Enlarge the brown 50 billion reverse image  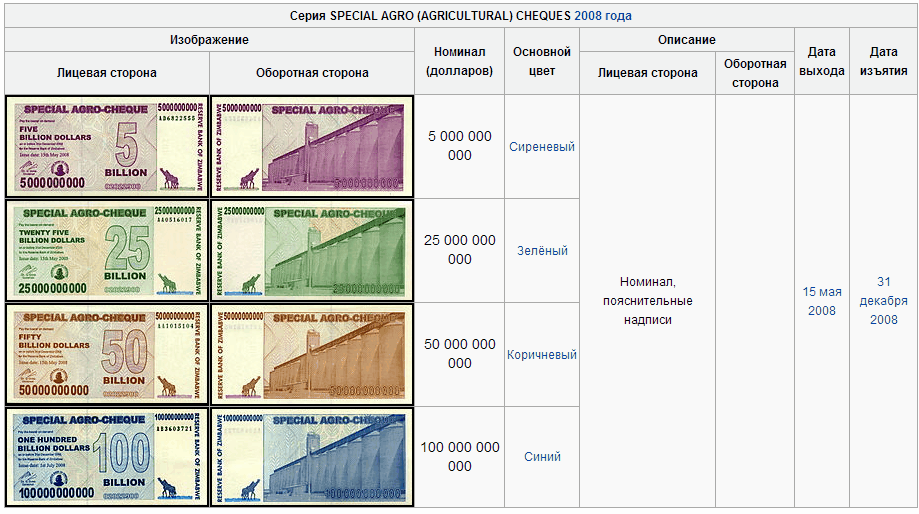[x=312, y=354]
